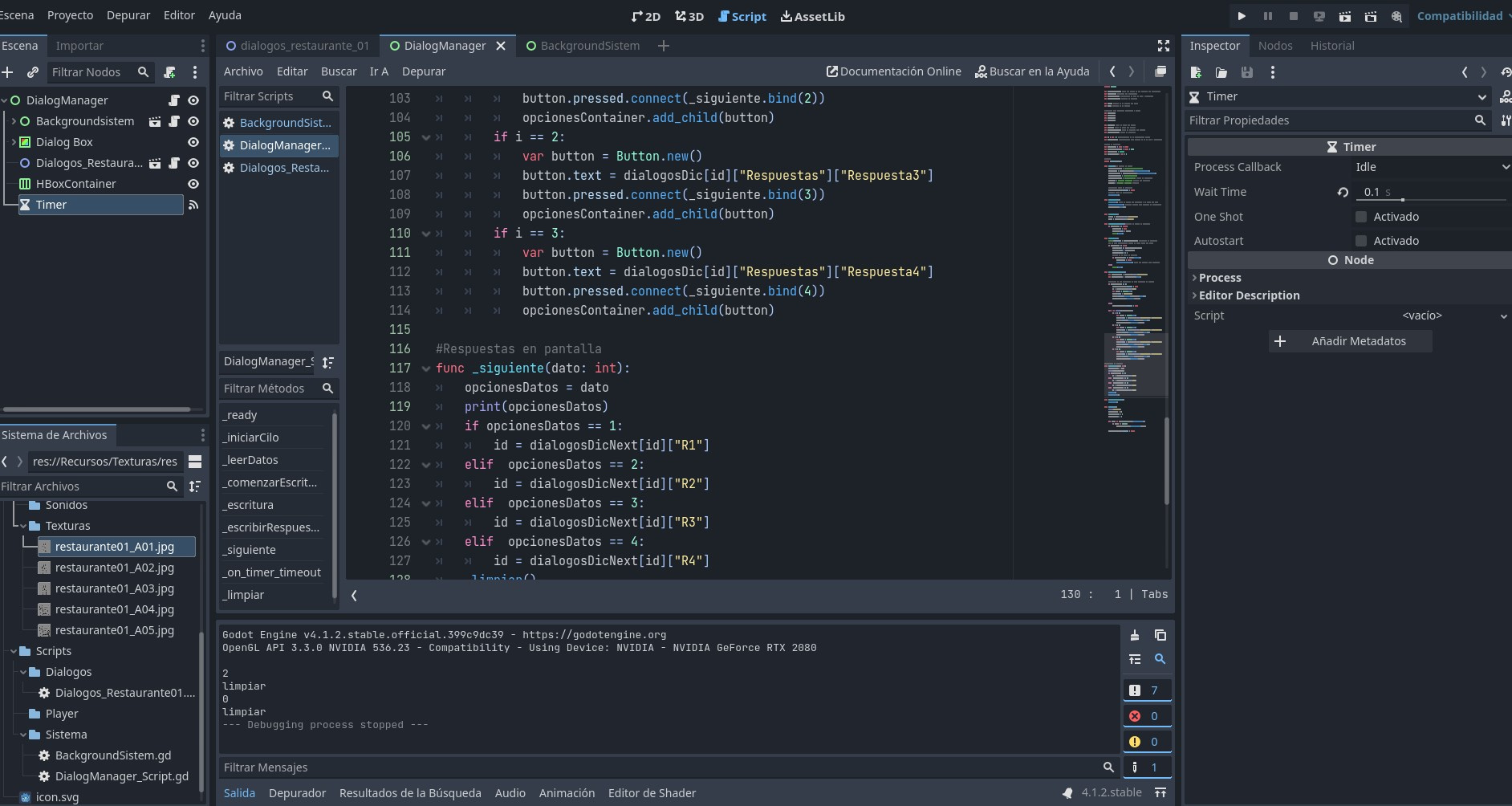1512x806 pixels.
Task: Open Timer object selector dropdown
Action: pos(1338,96)
